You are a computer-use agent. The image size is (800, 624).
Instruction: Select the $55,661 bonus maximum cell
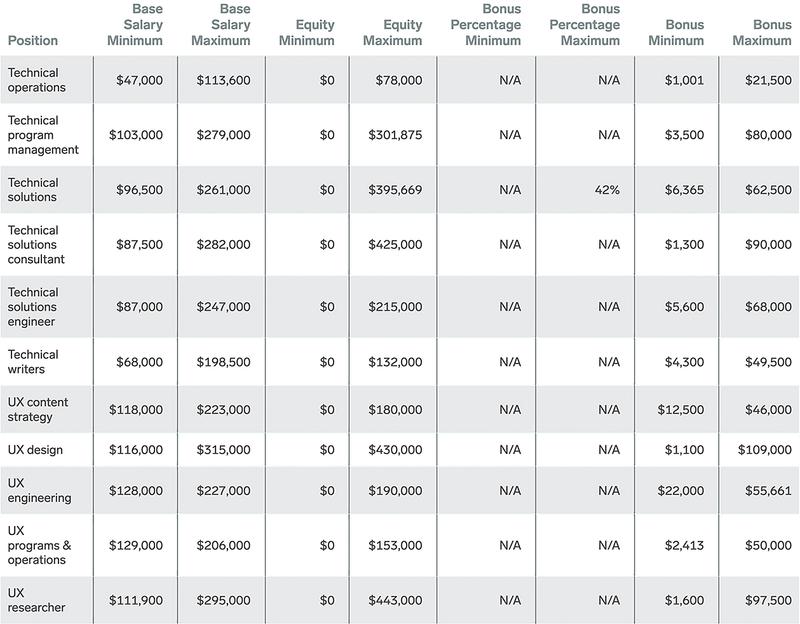pyautogui.click(x=768, y=490)
